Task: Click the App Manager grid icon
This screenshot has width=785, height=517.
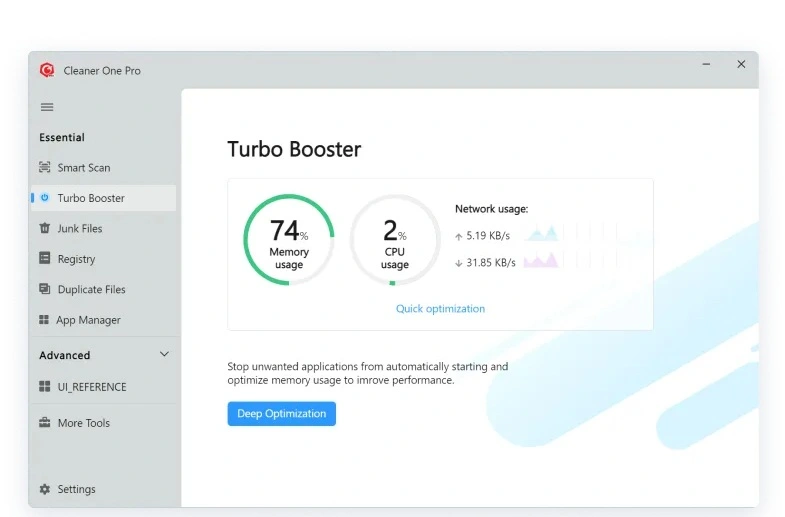Action: 44,319
